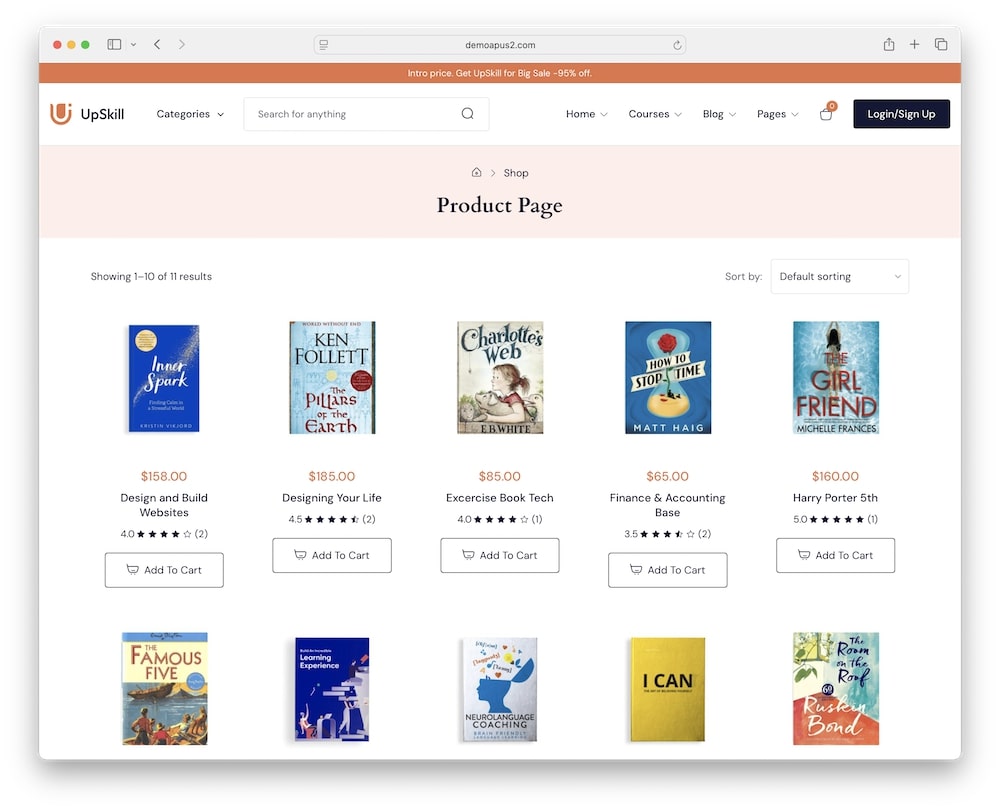Open The Room on the Roof cover
This screenshot has height=811, width=1000.
tap(835, 689)
